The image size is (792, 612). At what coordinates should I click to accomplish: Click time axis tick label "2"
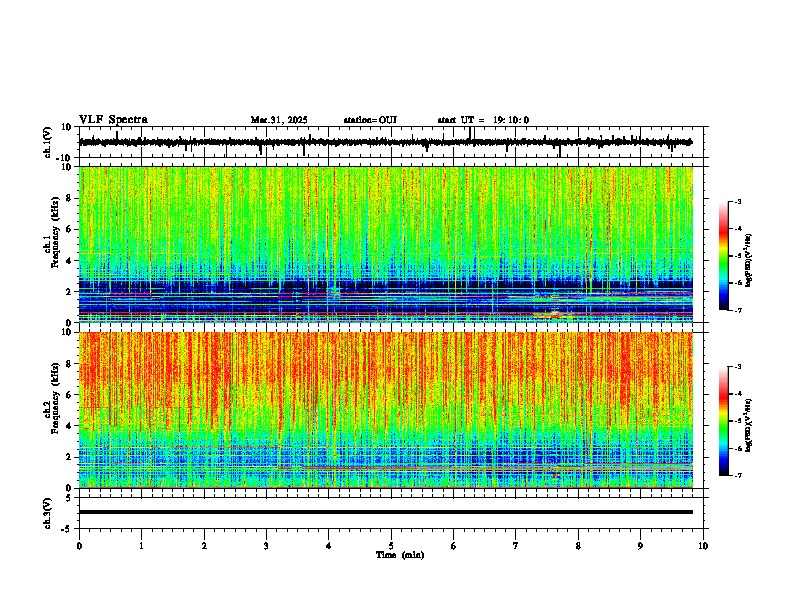204,546
